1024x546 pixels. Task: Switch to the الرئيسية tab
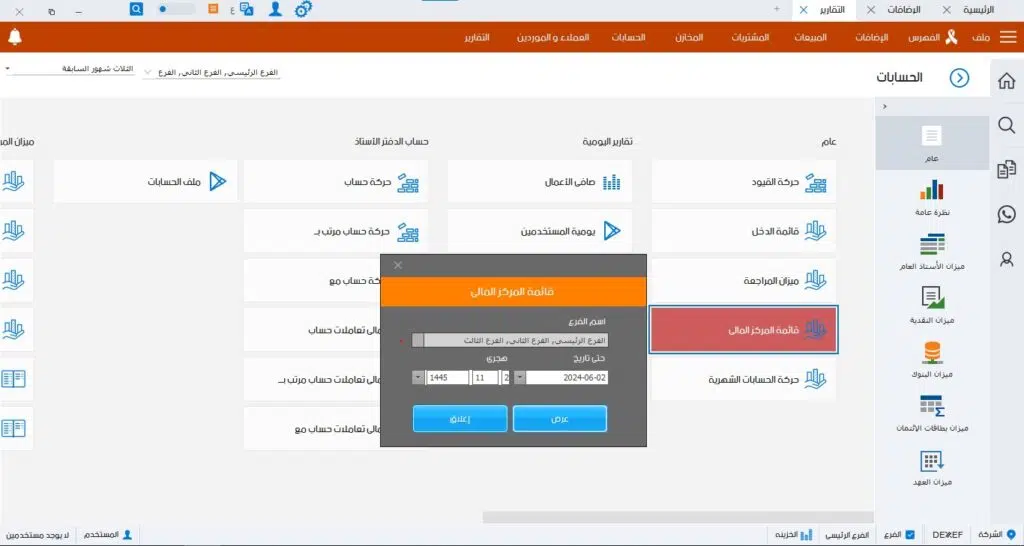click(978, 10)
